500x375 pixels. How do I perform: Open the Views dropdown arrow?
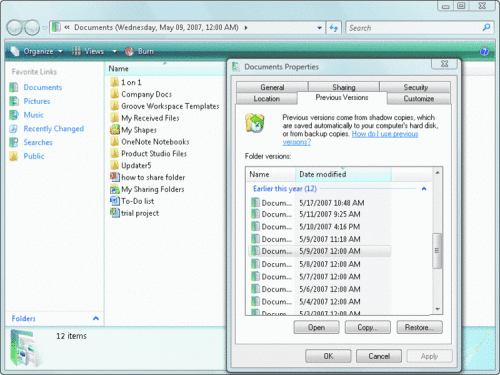pos(114,51)
